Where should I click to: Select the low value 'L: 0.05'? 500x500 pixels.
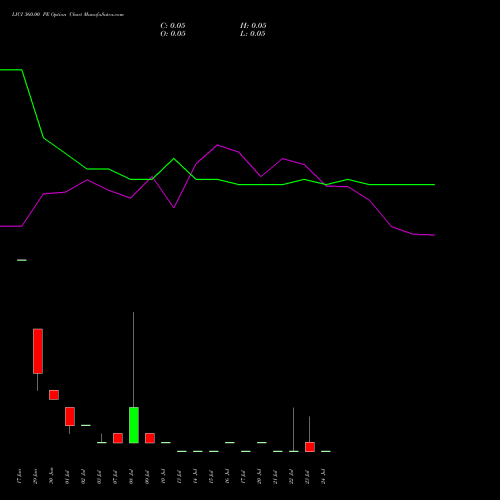pos(253,34)
